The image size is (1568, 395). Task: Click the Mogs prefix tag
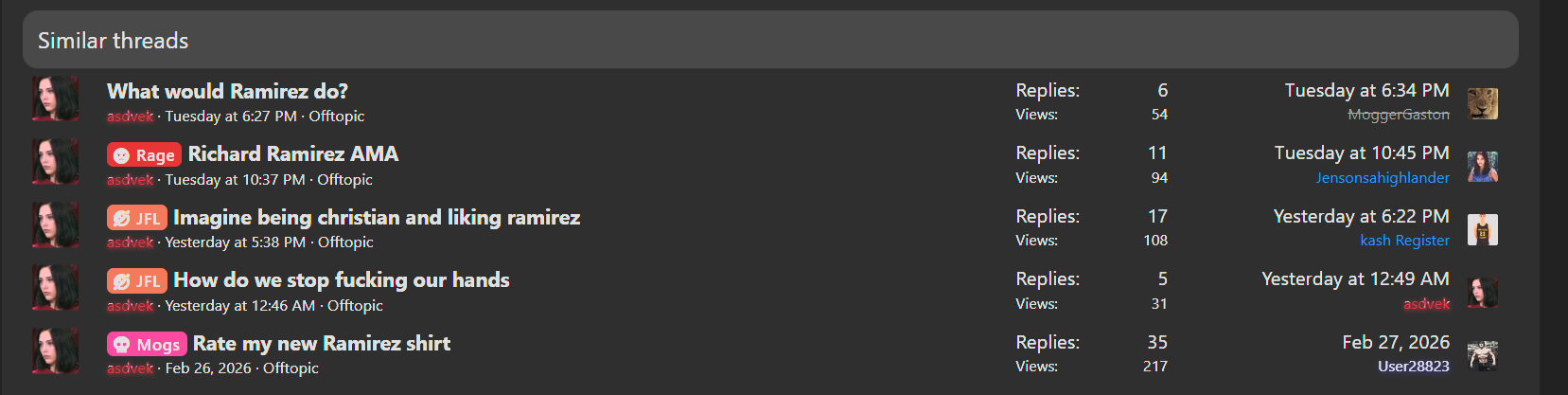(x=147, y=345)
